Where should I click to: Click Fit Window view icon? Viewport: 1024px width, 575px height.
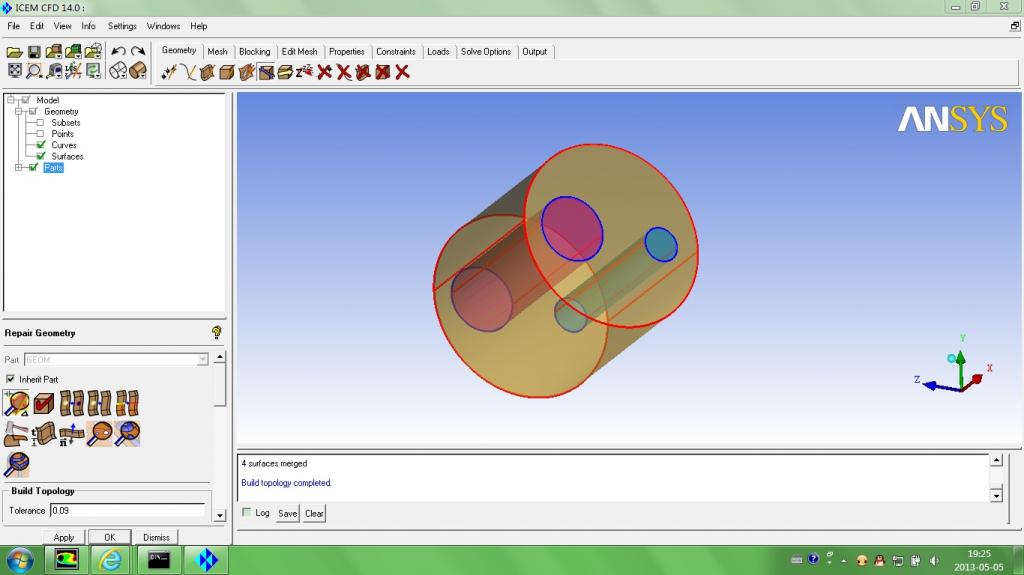point(14,71)
